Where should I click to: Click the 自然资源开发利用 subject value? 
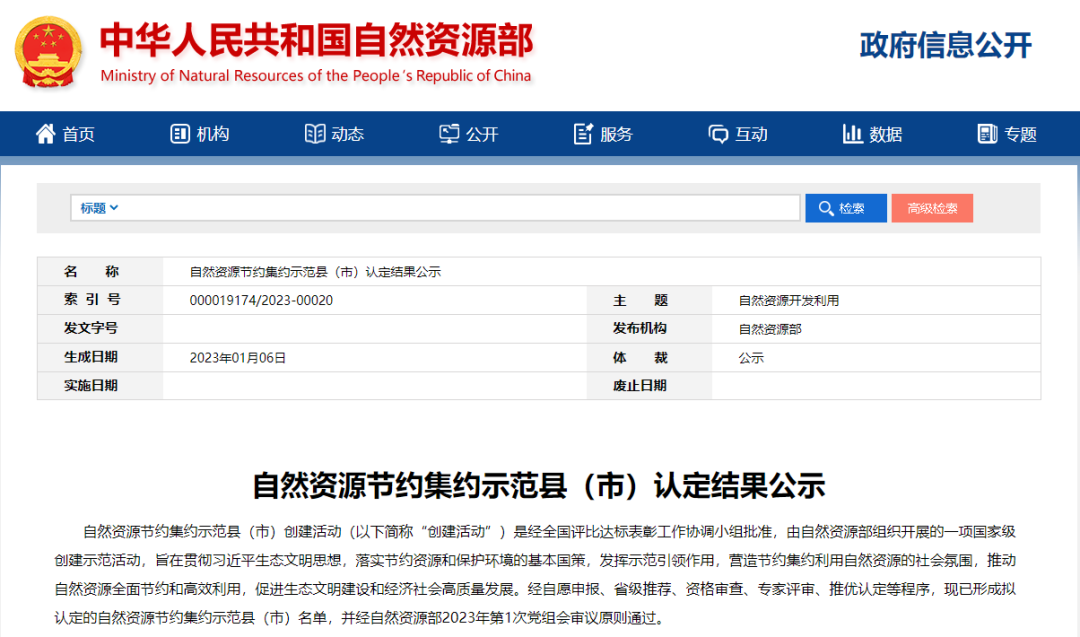pyautogui.click(x=789, y=300)
